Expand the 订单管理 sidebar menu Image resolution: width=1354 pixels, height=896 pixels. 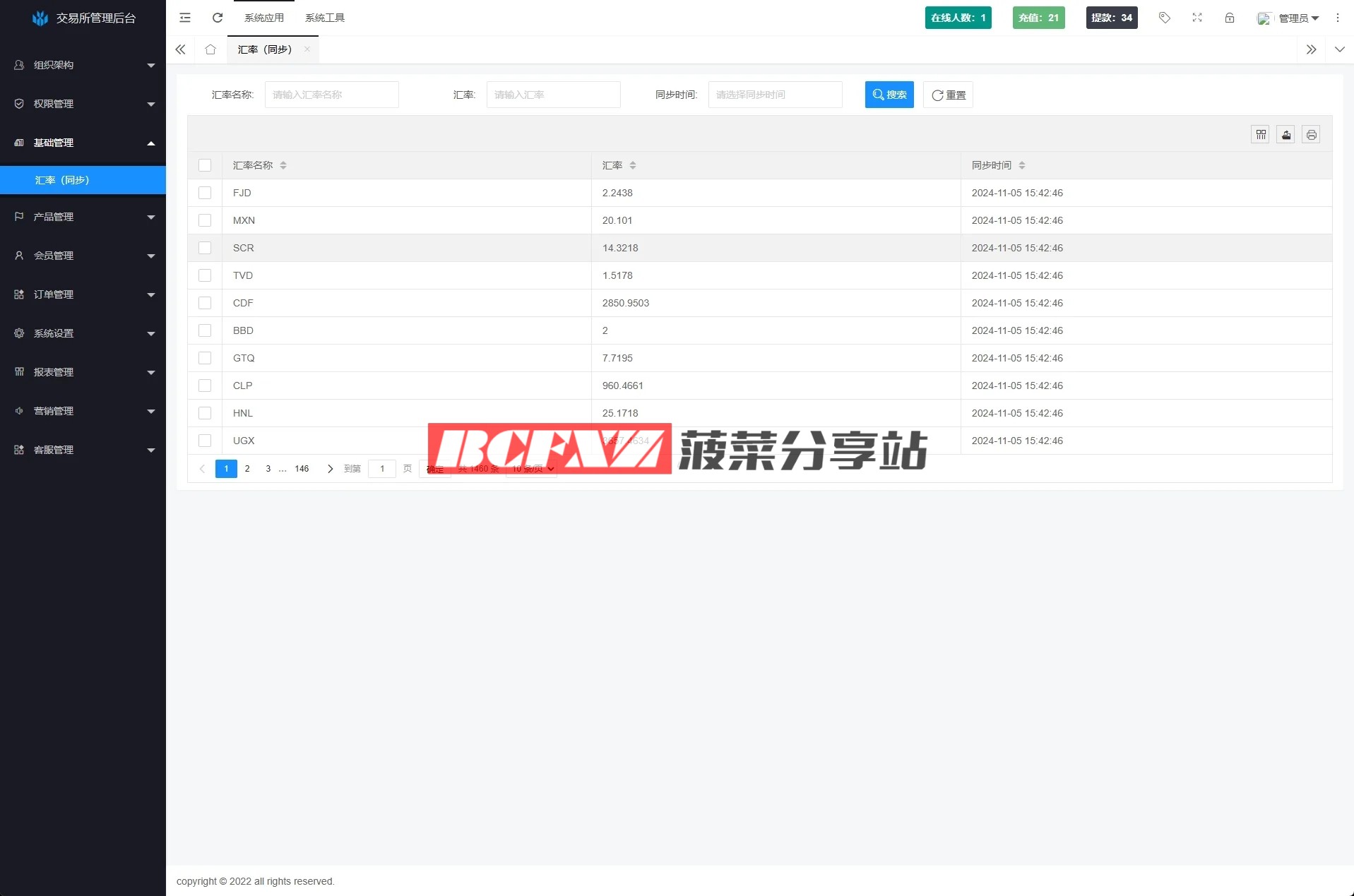pyautogui.click(x=83, y=294)
